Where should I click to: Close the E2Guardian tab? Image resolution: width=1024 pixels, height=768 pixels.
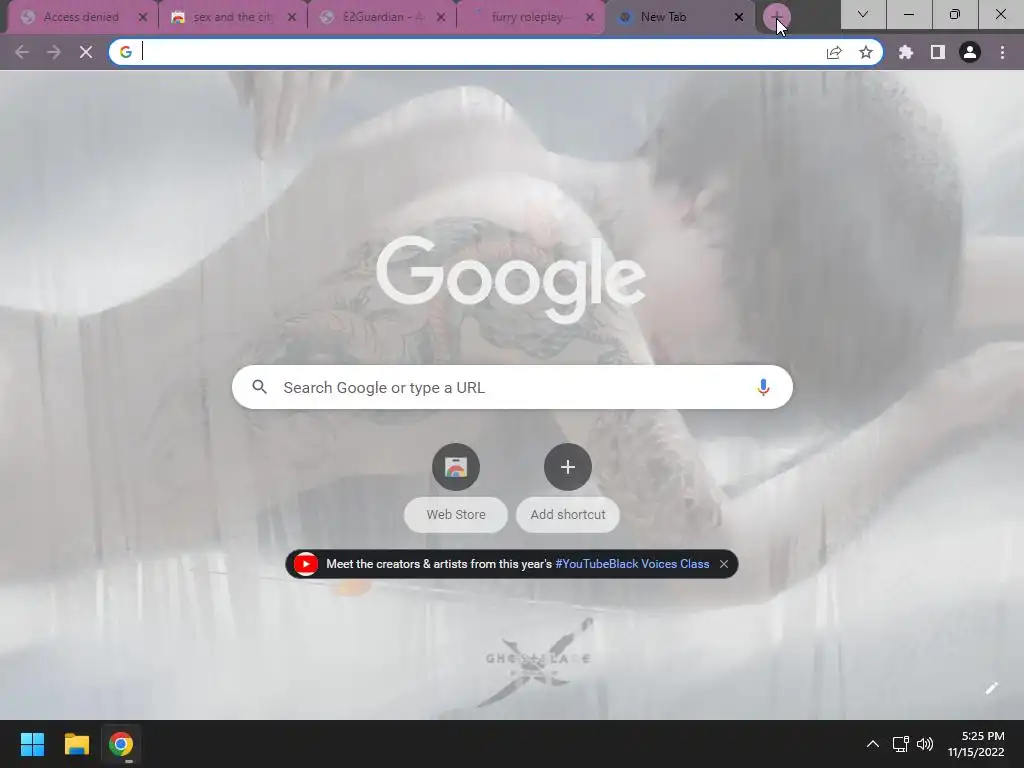click(x=441, y=18)
